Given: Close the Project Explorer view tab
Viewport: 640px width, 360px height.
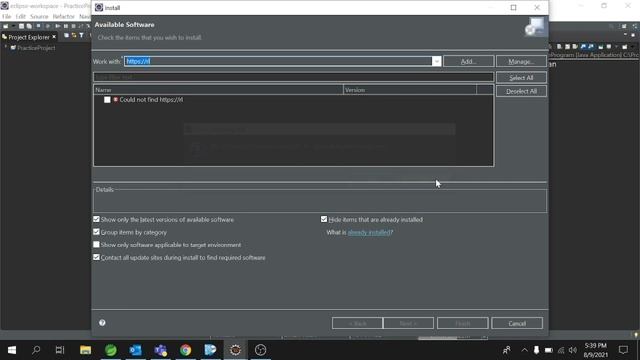Looking at the screenshot, I should click(x=54, y=37).
